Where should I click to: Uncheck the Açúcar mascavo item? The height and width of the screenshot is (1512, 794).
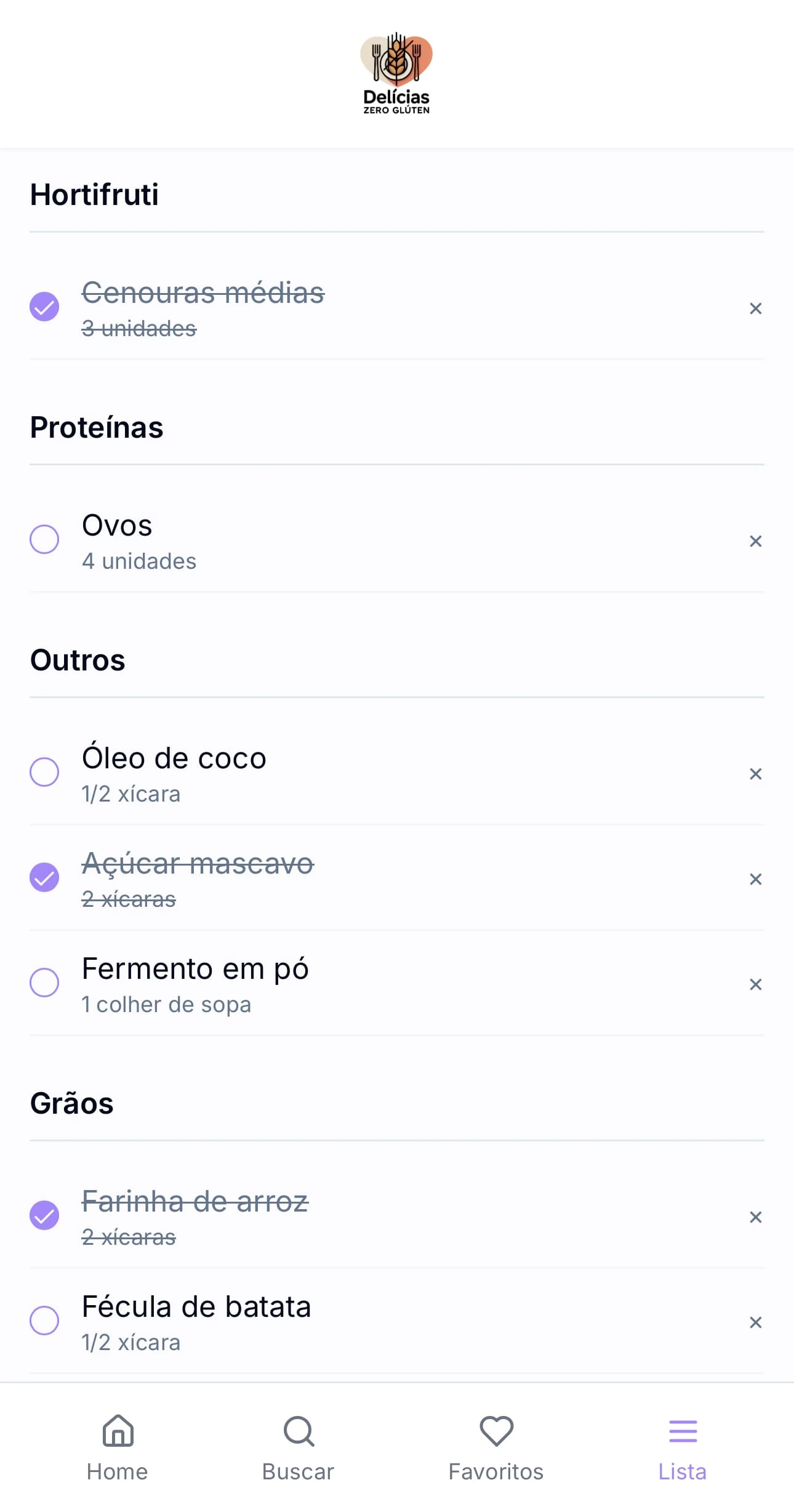[x=44, y=877]
